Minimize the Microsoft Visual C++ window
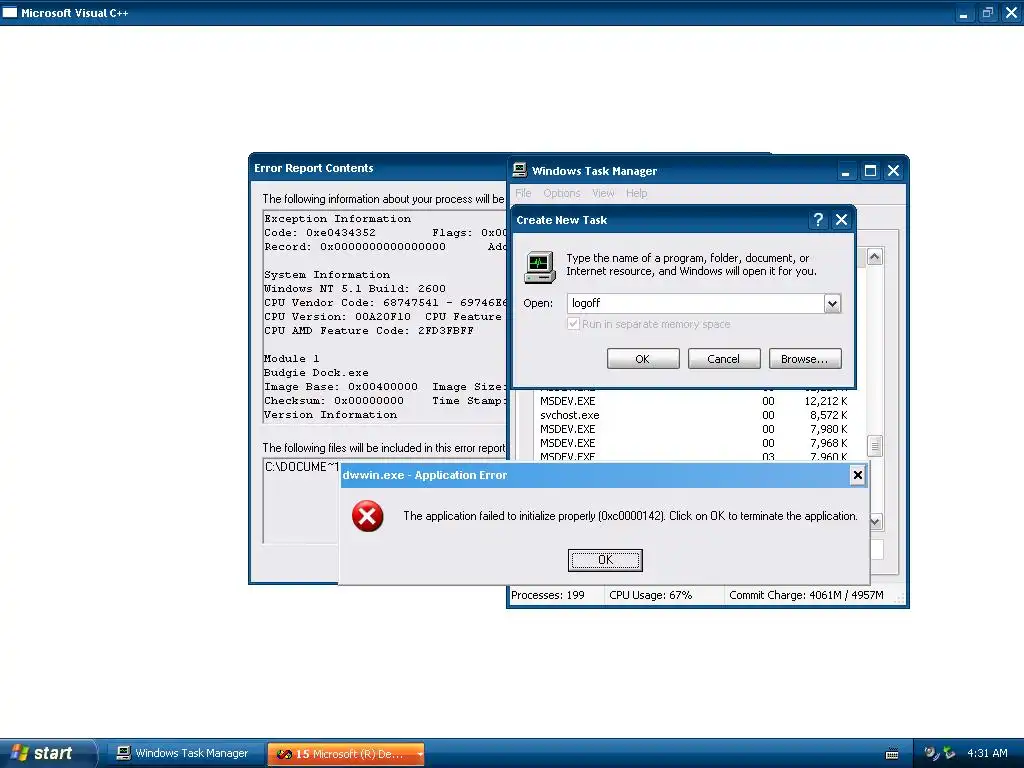1024x768 pixels. click(963, 12)
